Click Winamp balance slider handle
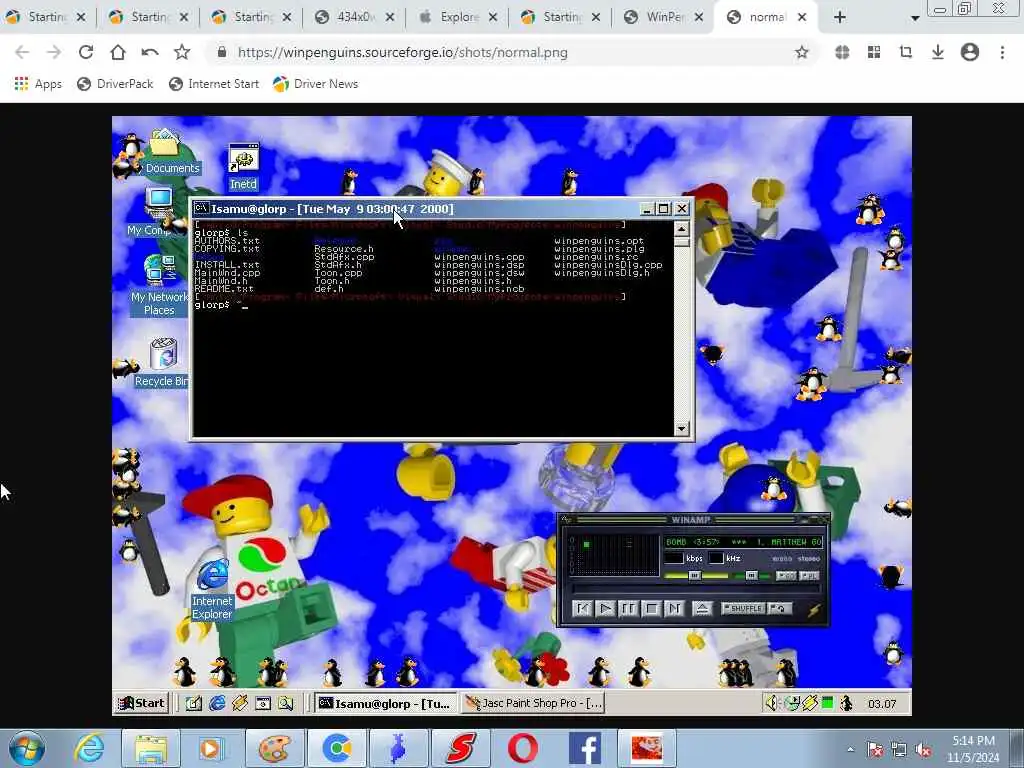 (x=751, y=575)
